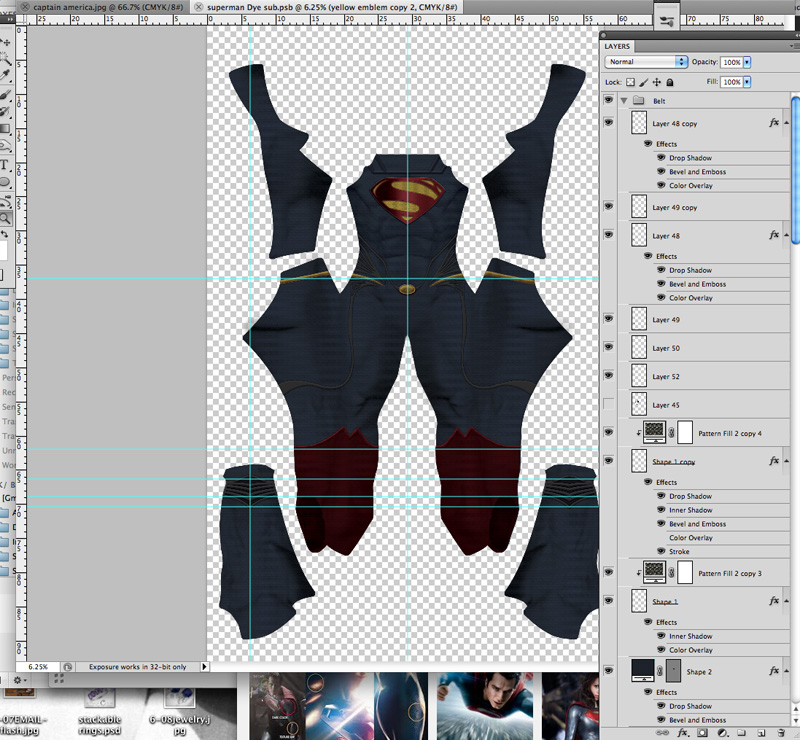This screenshot has height=740, width=800.
Task: Open add layer style fx button at panel bottom
Action: [x=683, y=733]
